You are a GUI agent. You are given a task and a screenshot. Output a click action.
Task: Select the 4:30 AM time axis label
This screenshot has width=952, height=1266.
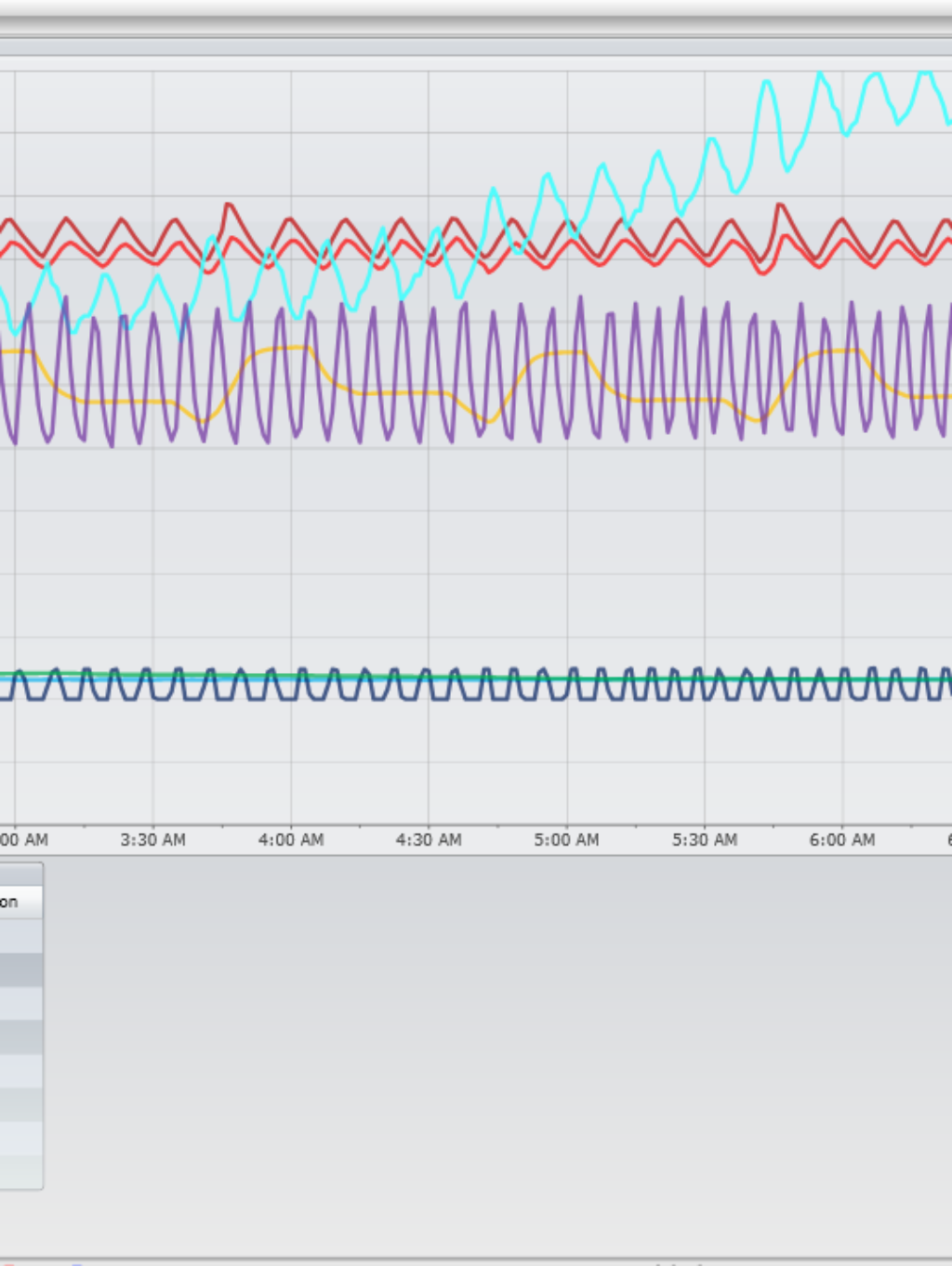(x=429, y=839)
